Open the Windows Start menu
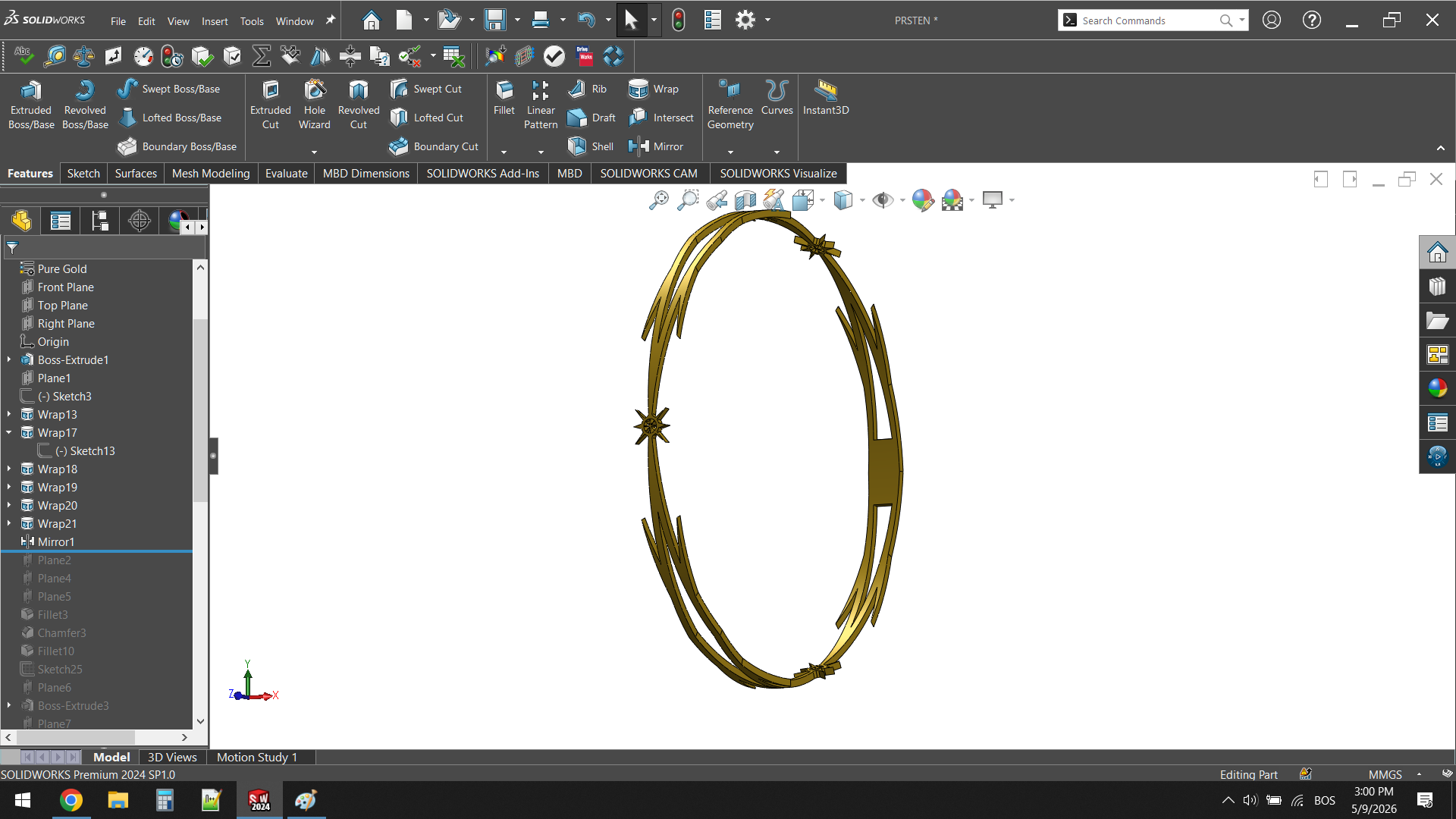1456x819 pixels. click(23, 800)
